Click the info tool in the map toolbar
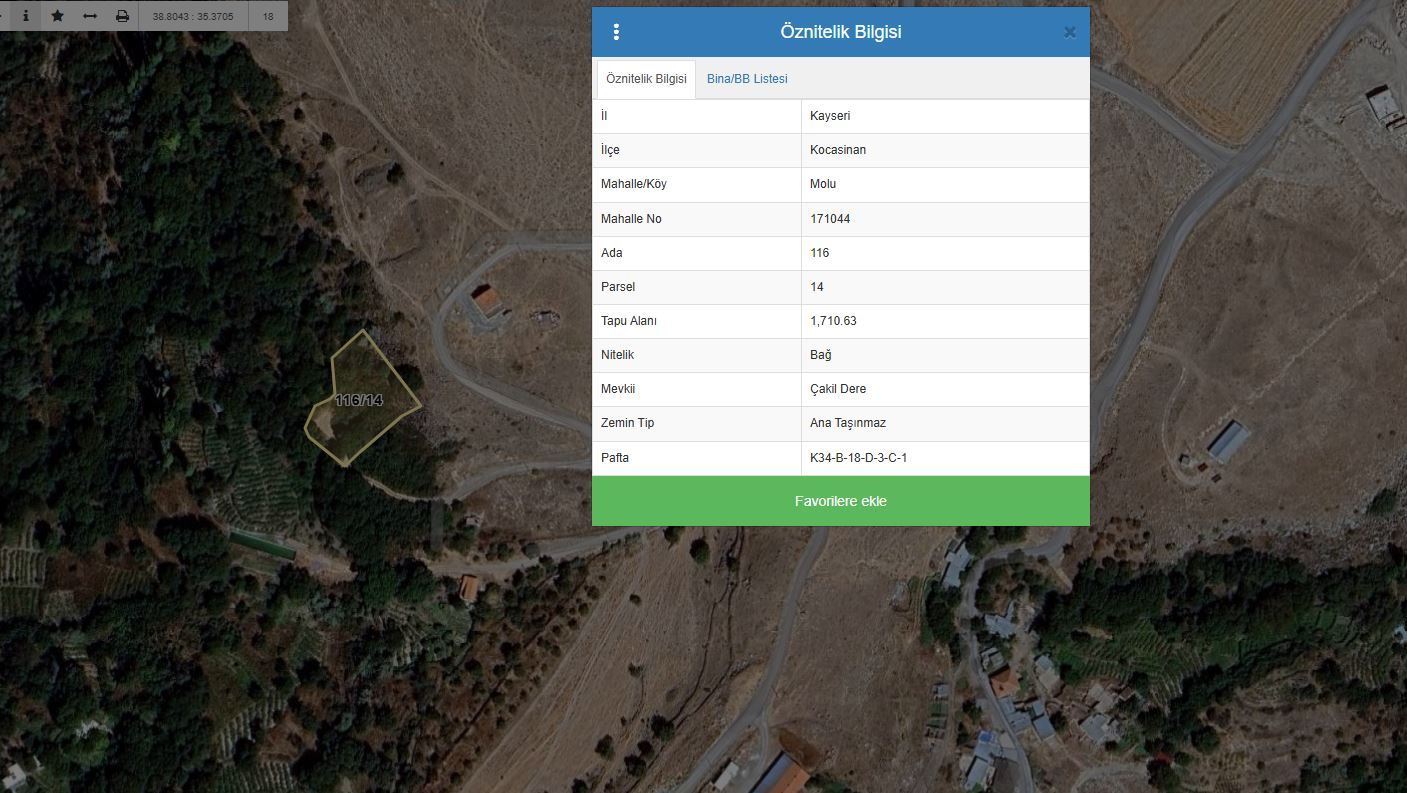The height and width of the screenshot is (793, 1407). coord(26,16)
